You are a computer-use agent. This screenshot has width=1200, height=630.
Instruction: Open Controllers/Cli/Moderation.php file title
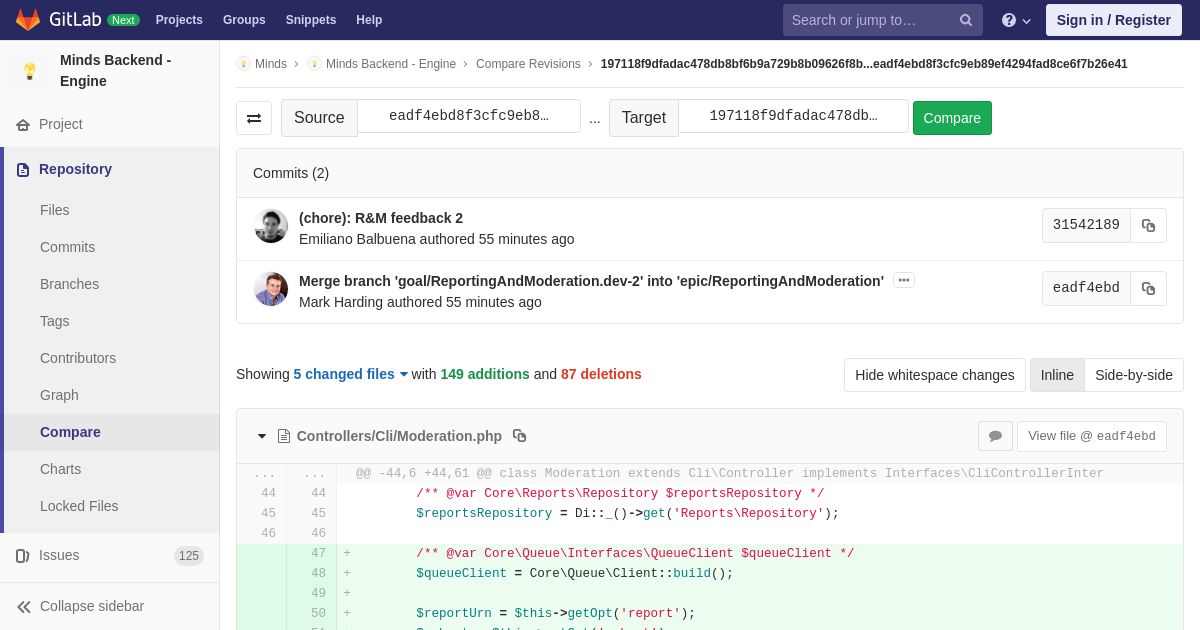pyautogui.click(x=399, y=436)
